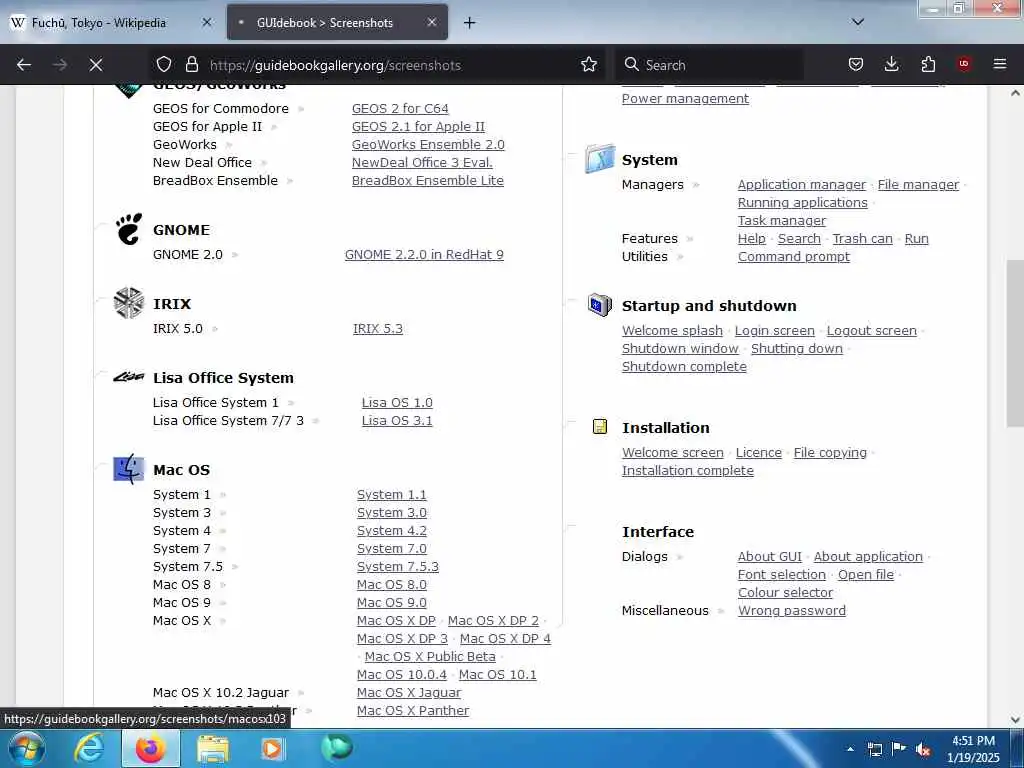Open the Wrong password link
The width and height of the screenshot is (1024, 768).
792,611
